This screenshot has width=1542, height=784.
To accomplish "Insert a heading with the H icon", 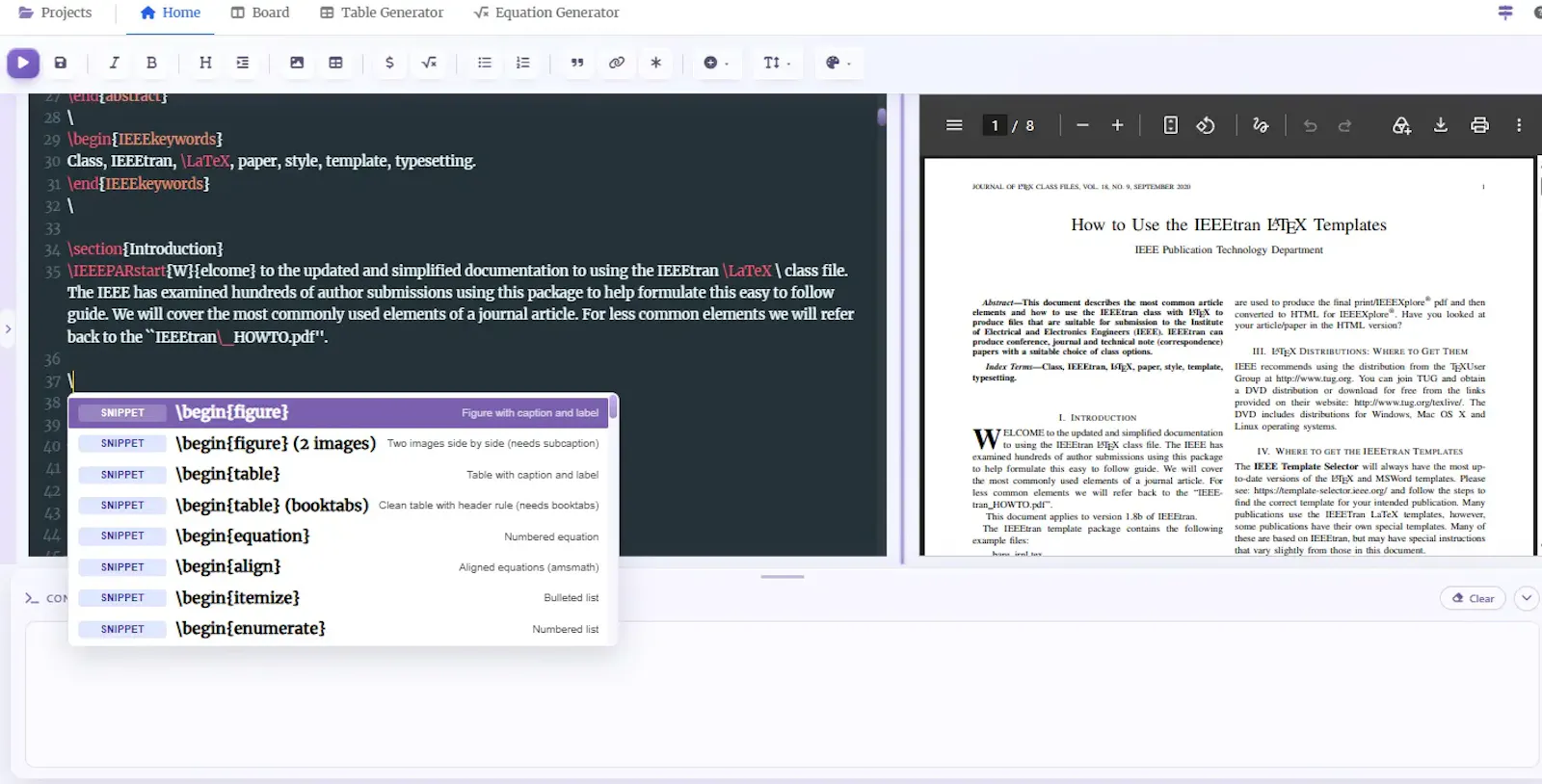I will [205, 63].
